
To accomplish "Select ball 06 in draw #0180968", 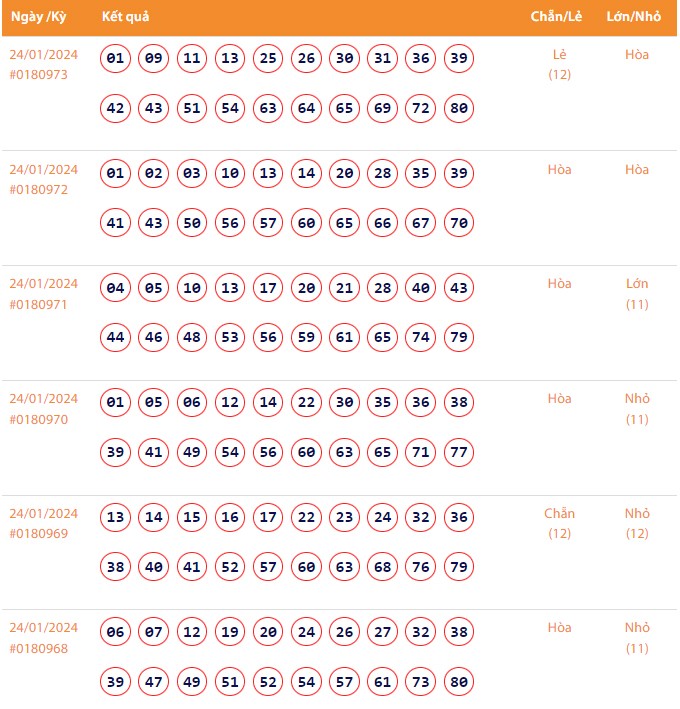I will 115,632.
